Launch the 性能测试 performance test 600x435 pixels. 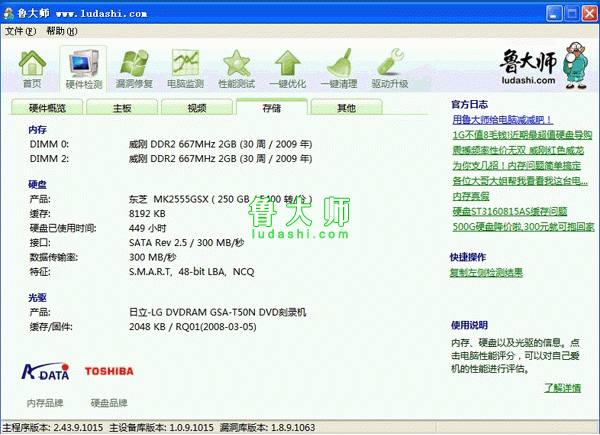(236, 68)
